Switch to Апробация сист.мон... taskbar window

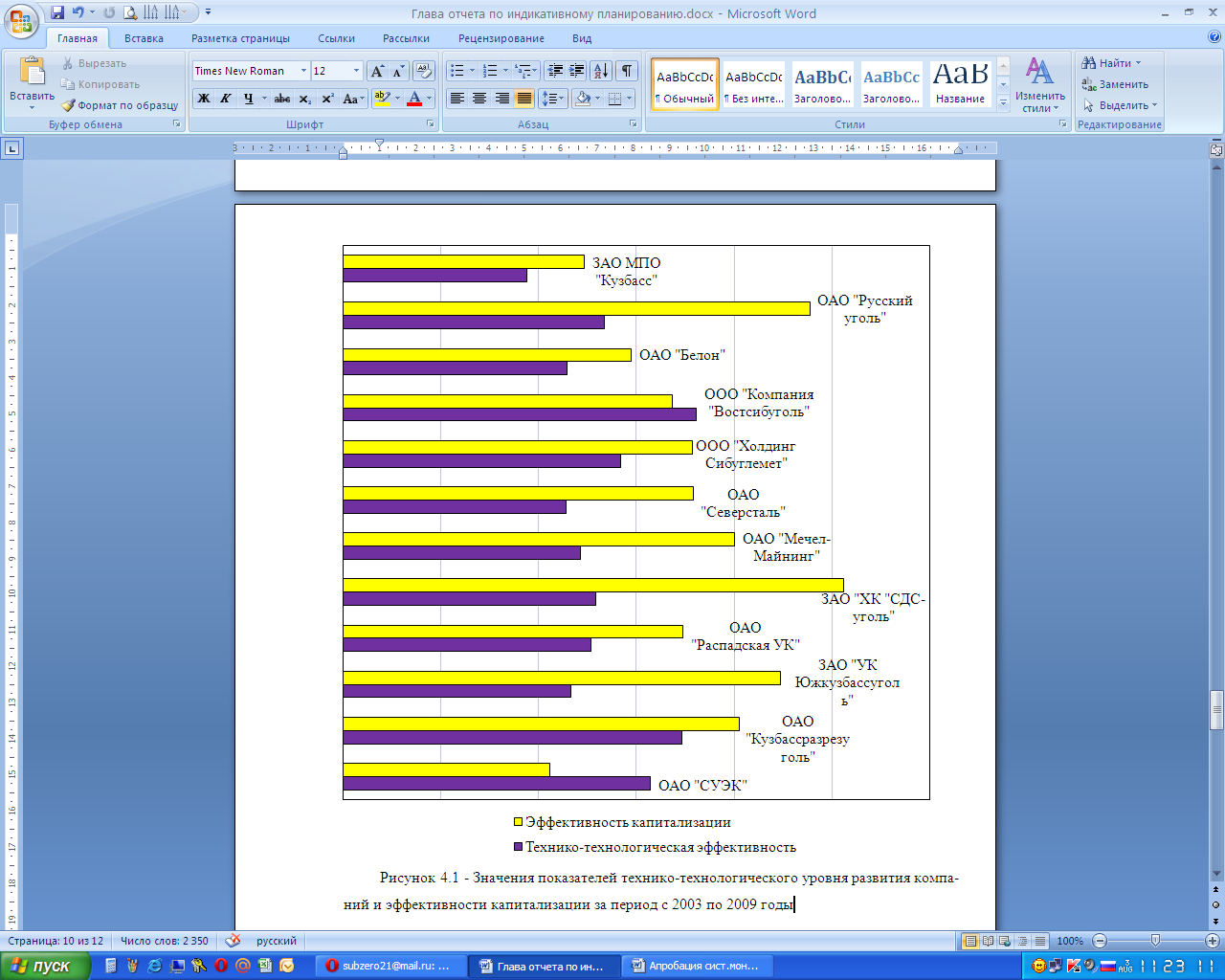pos(697,966)
